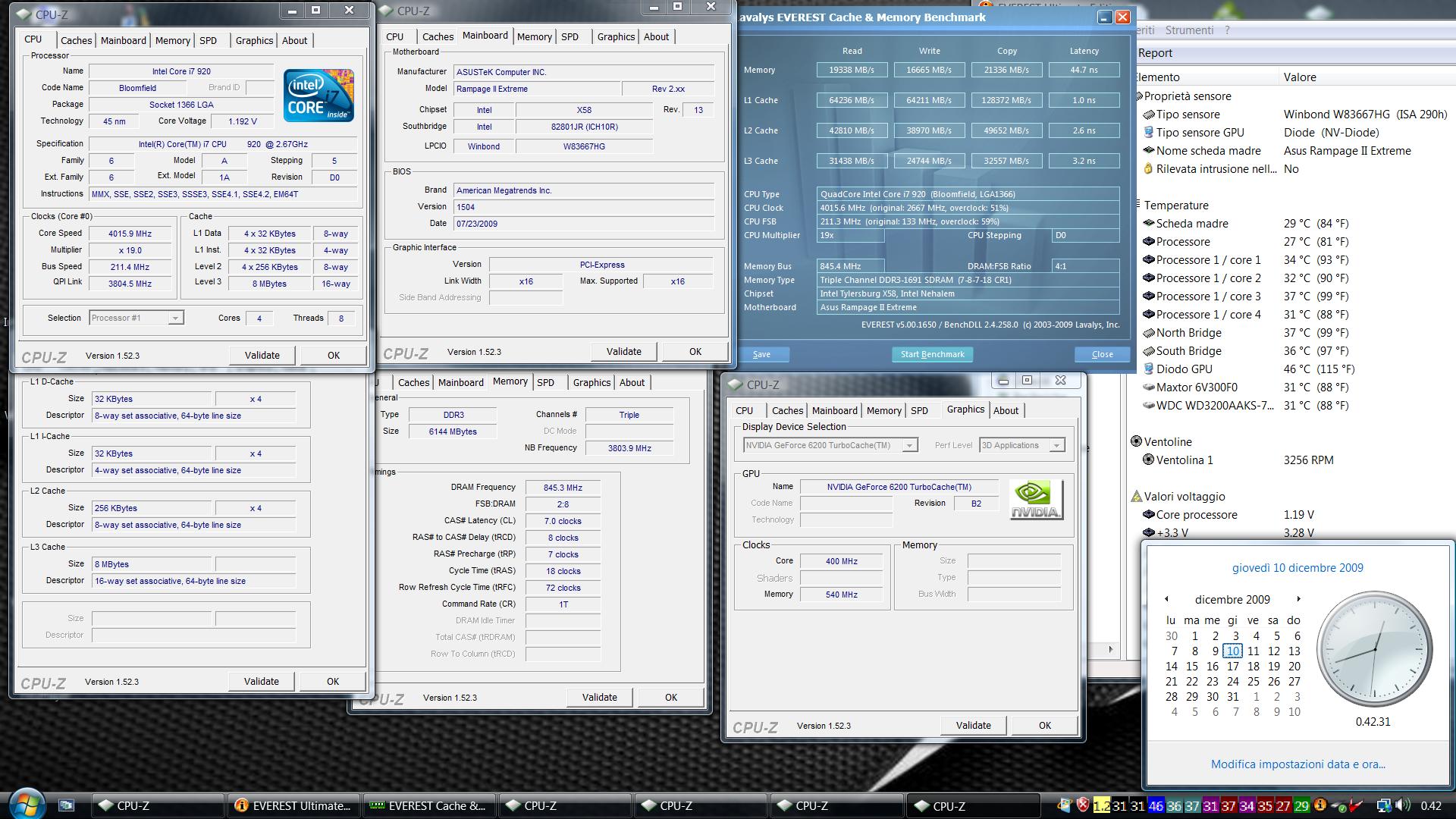The width and height of the screenshot is (1456, 819).
Task: Click the Report header in EVEREST
Action: coord(1155,53)
